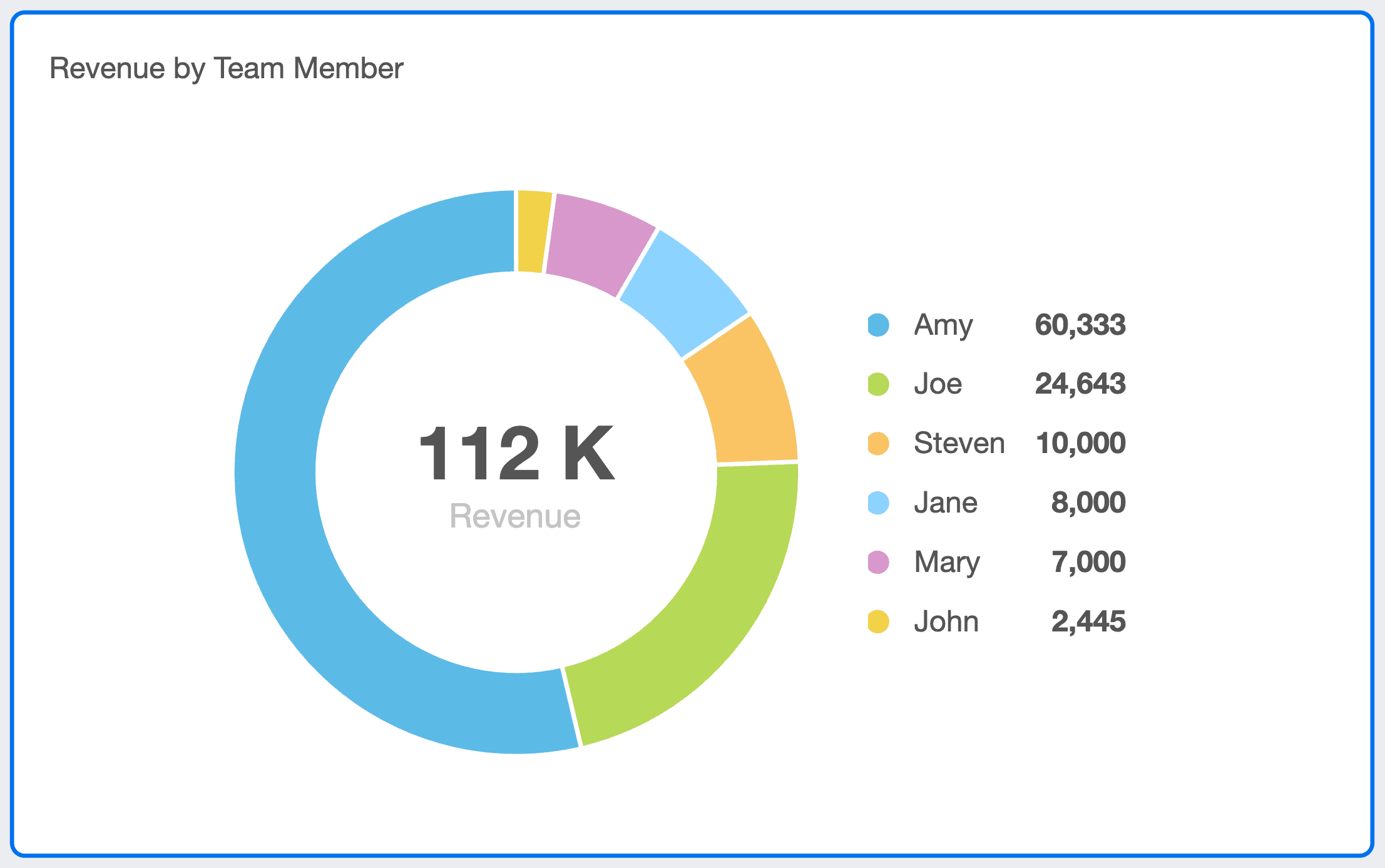Click the Revenue by Team Member title
The image size is (1385, 868).
227,68
